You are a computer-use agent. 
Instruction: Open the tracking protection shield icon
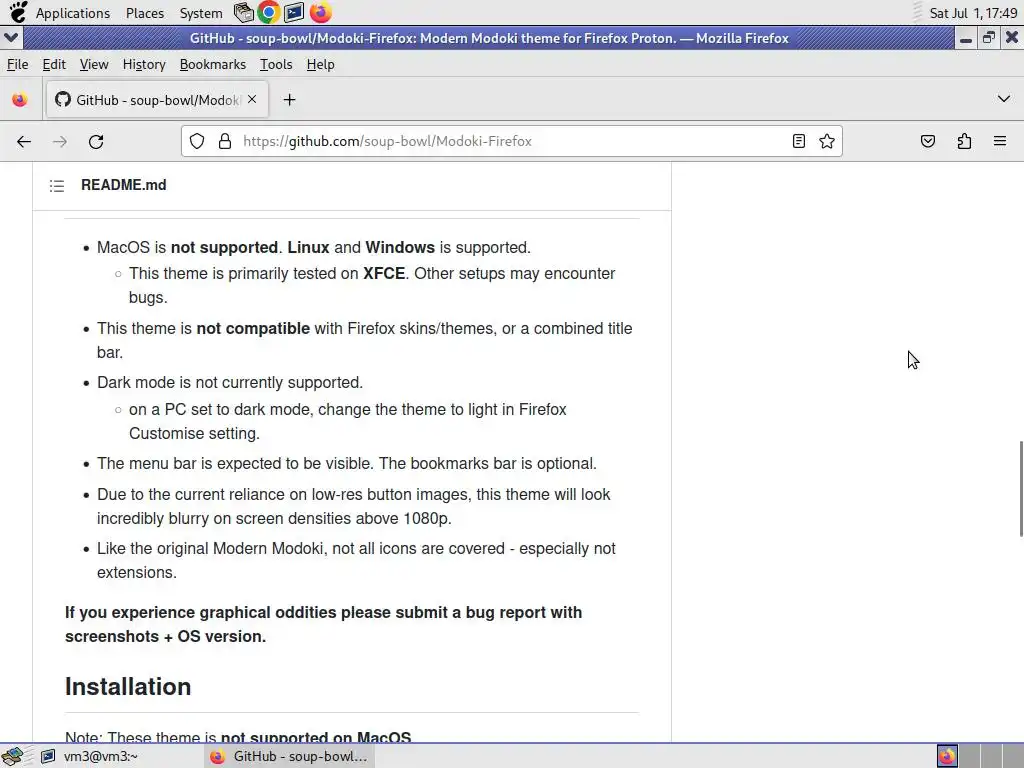tap(197, 141)
